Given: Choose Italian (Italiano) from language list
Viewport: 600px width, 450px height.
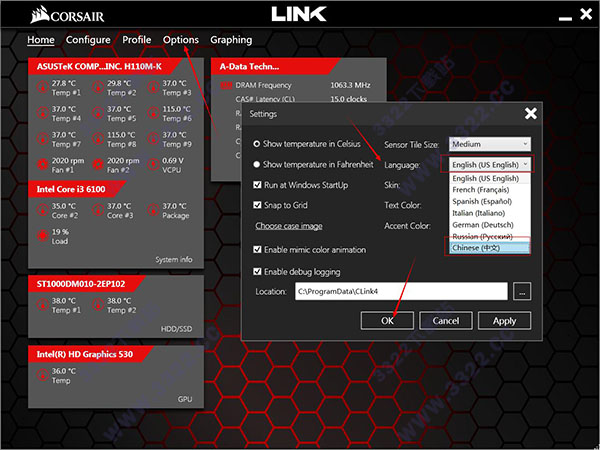Looking at the screenshot, I should coord(490,213).
